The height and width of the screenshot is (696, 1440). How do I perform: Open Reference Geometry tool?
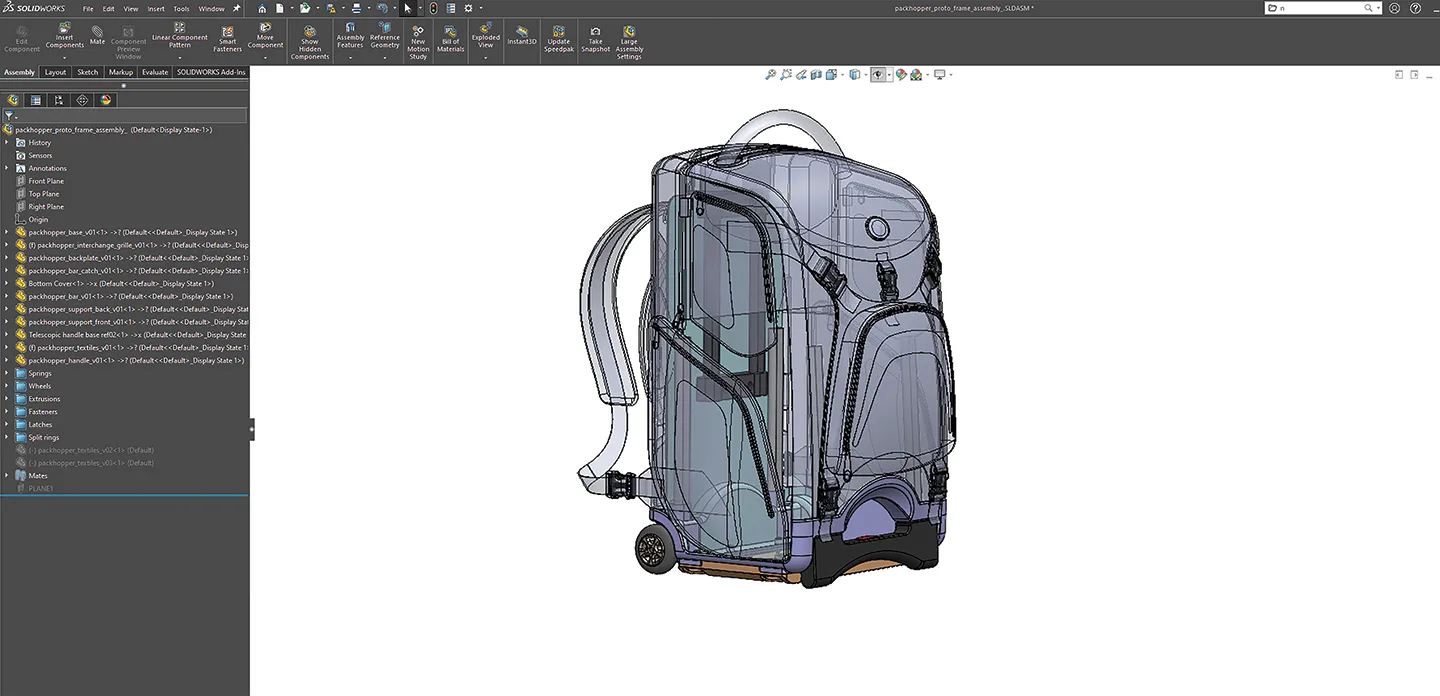coord(385,36)
